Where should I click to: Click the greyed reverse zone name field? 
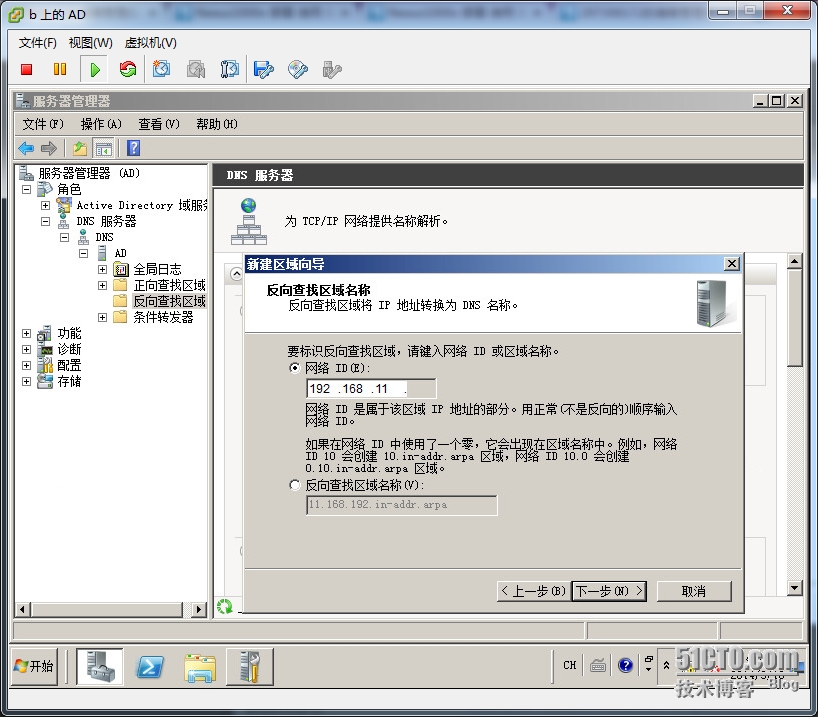click(x=402, y=505)
